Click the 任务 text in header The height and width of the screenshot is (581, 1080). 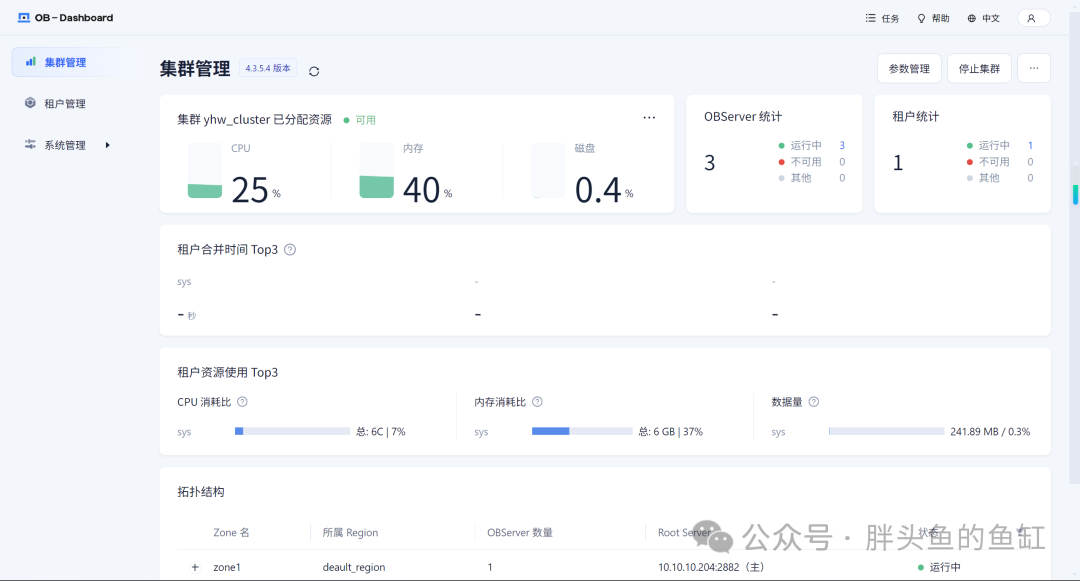(x=891, y=19)
